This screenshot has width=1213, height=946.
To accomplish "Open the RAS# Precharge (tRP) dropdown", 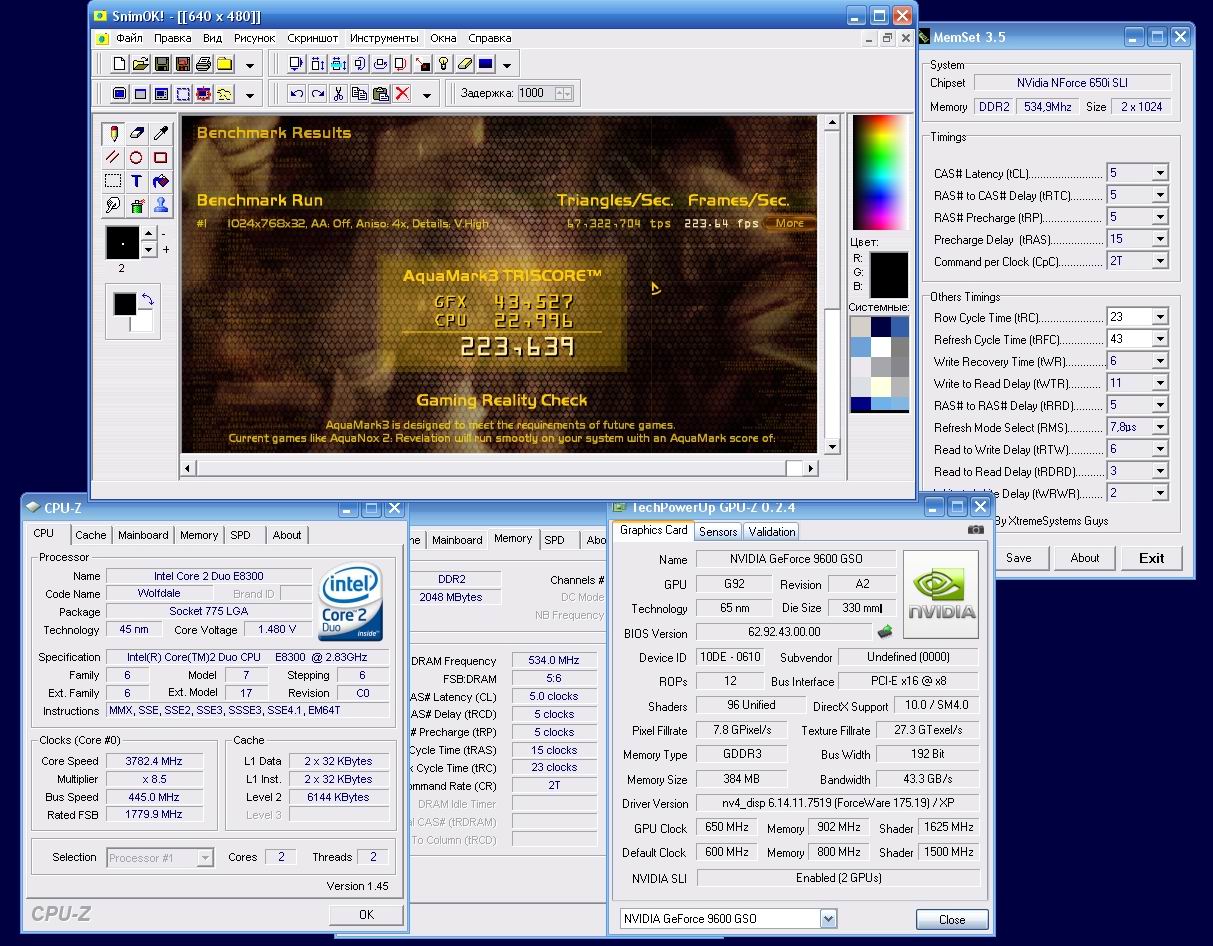I will (1160, 217).
